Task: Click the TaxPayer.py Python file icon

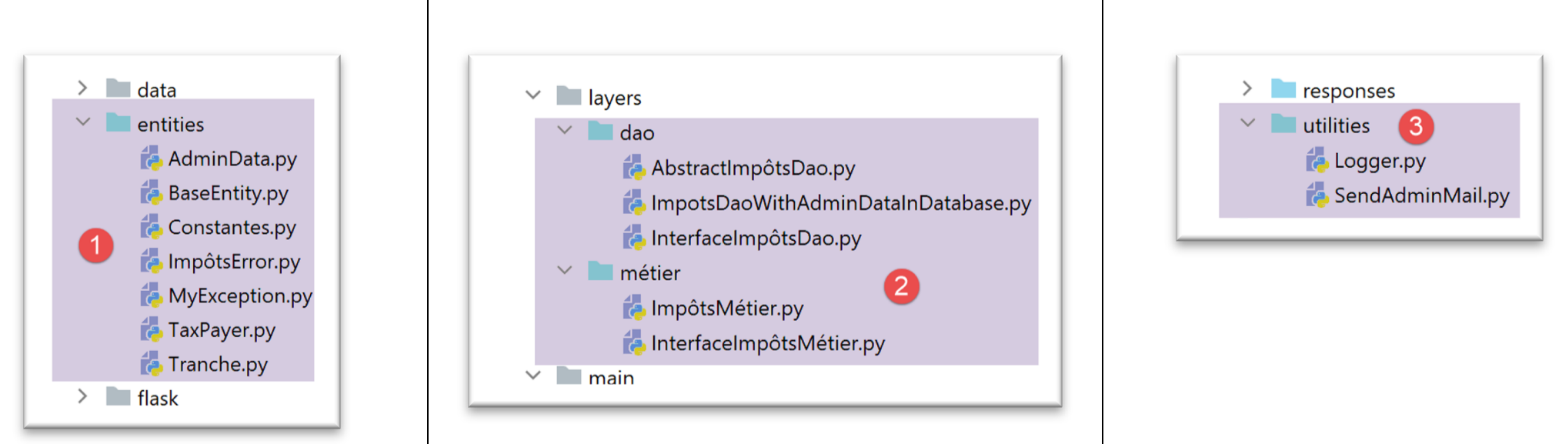Action: (152, 330)
